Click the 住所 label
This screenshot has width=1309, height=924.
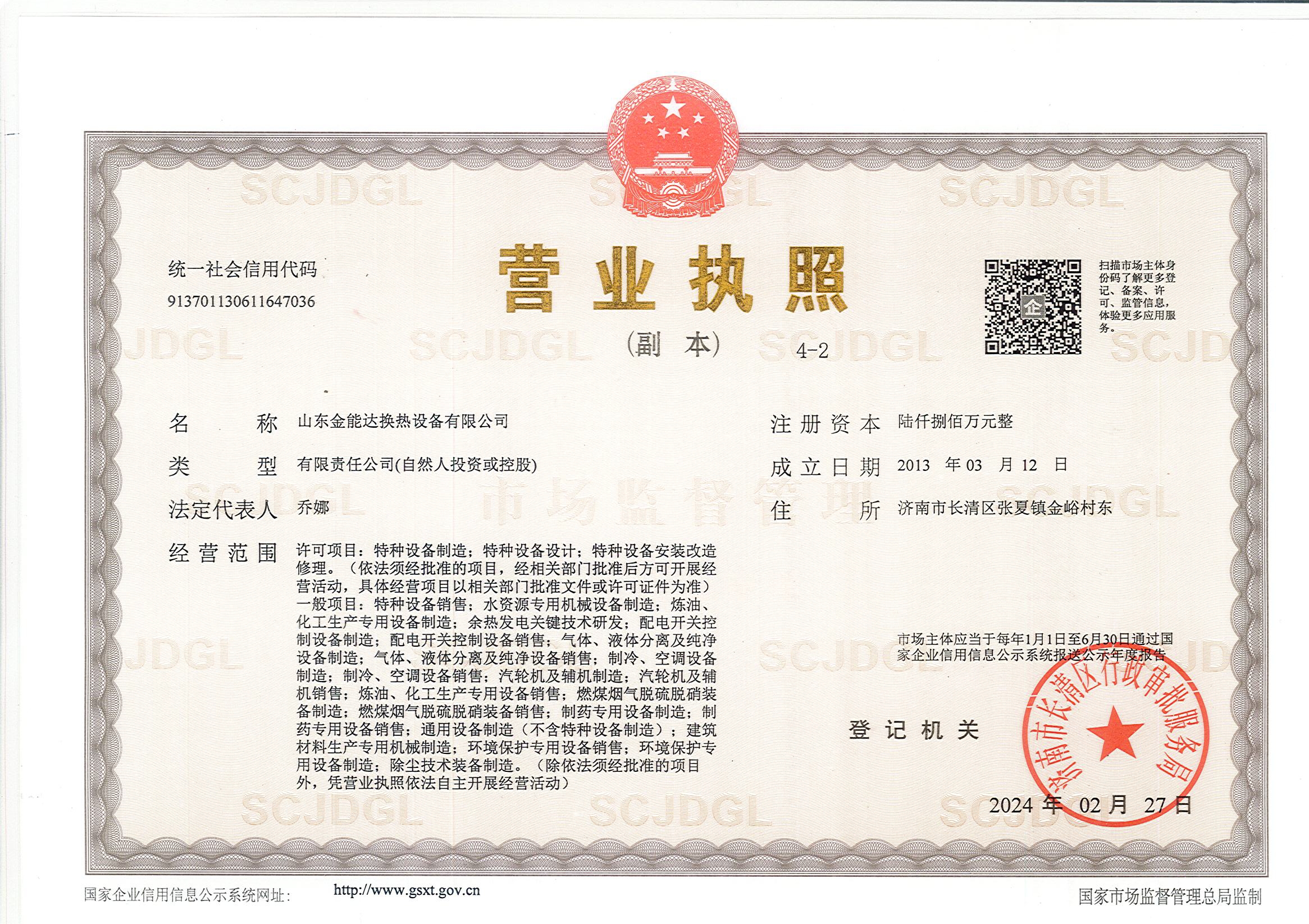pyautogui.click(x=825, y=511)
